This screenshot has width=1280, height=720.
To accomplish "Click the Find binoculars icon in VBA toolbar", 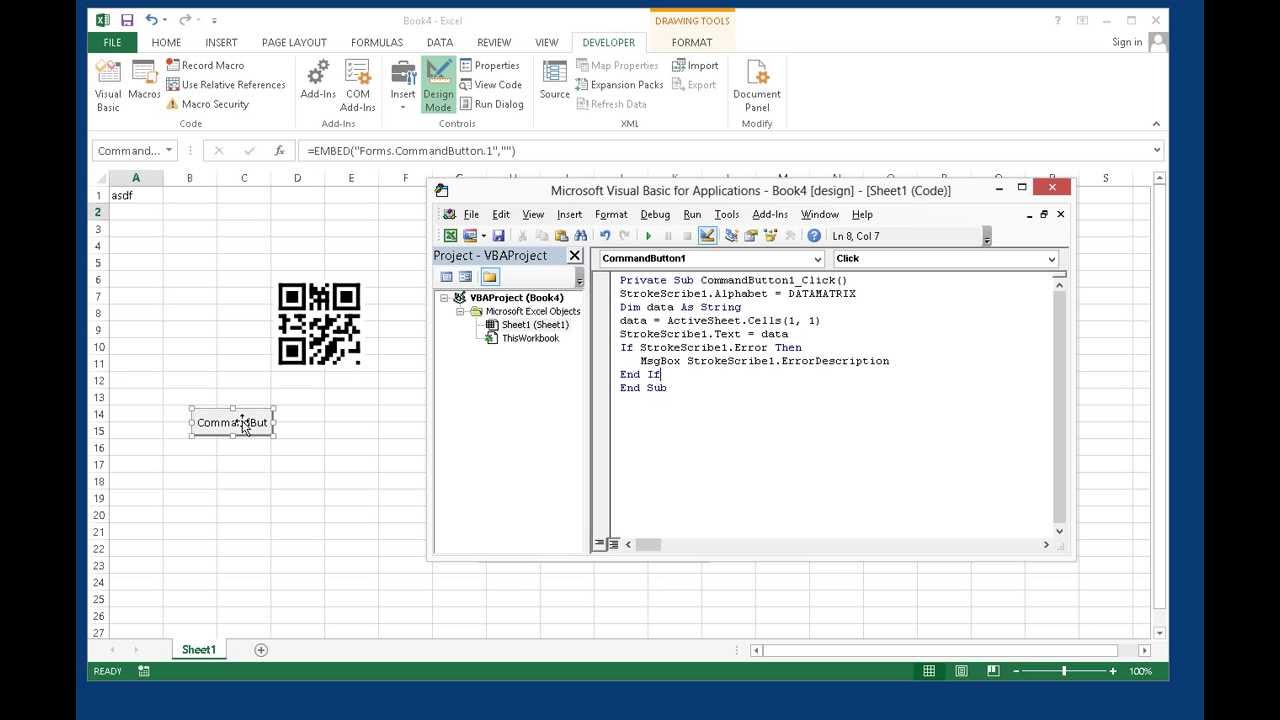I will coord(580,236).
